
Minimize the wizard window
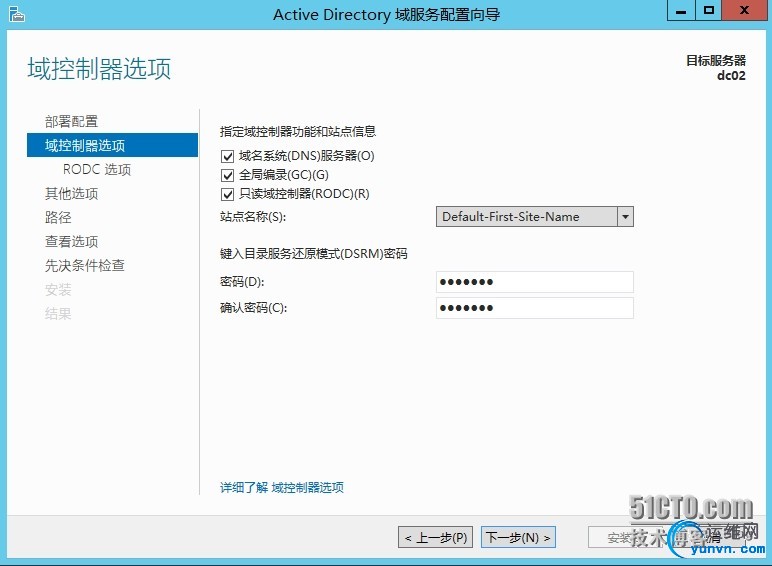click(681, 11)
